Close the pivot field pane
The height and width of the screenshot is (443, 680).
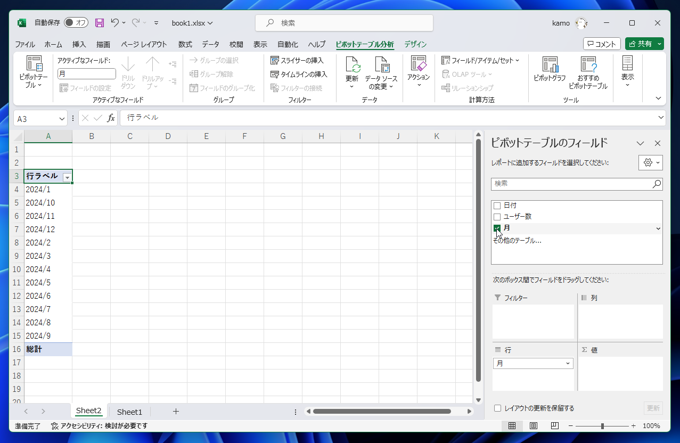(x=657, y=143)
